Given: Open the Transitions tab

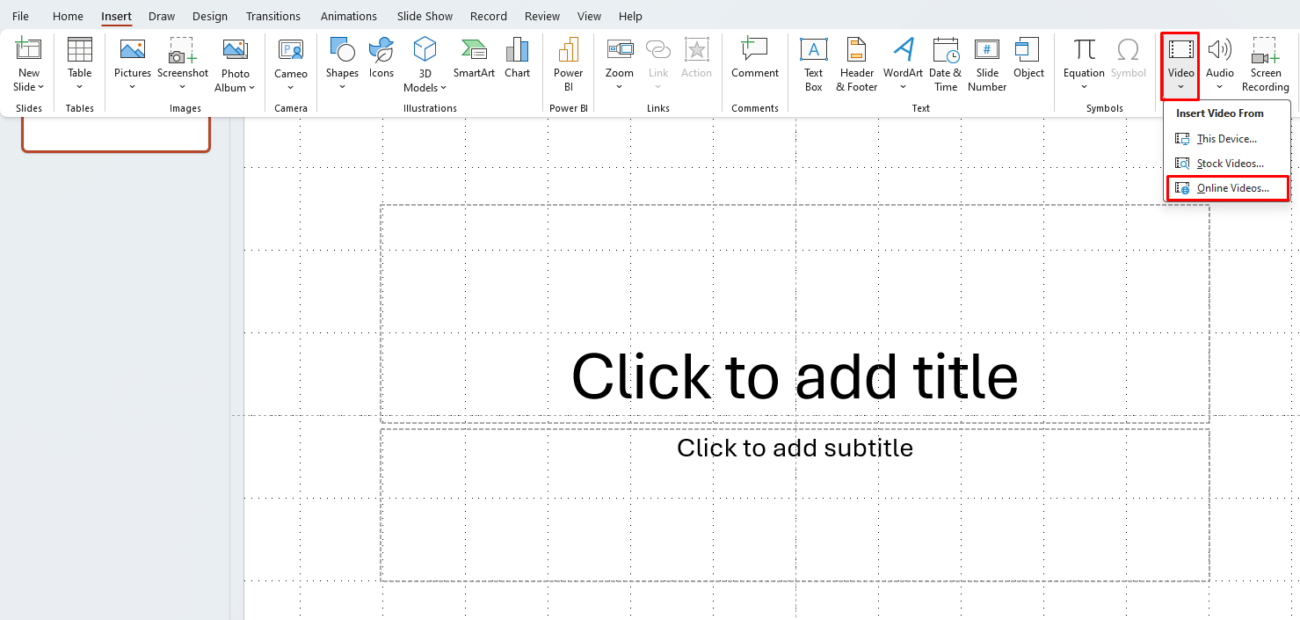Looking at the screenshot, I should click(x=273, y=16).
